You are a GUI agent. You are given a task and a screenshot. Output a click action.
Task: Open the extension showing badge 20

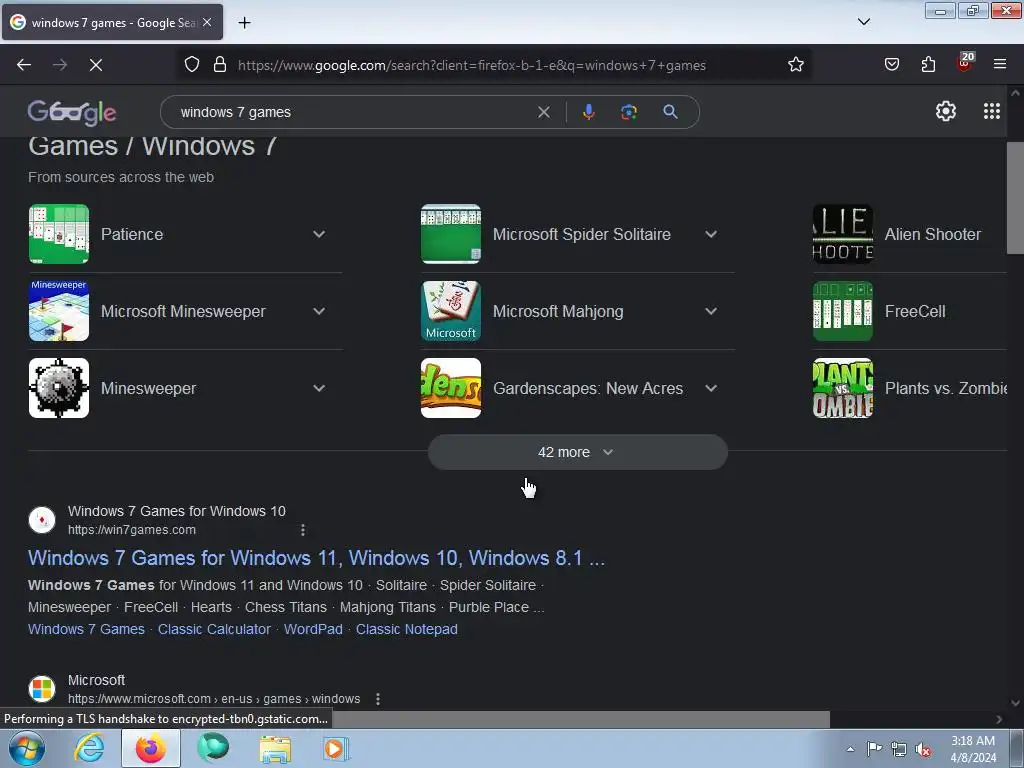[965, 63]
